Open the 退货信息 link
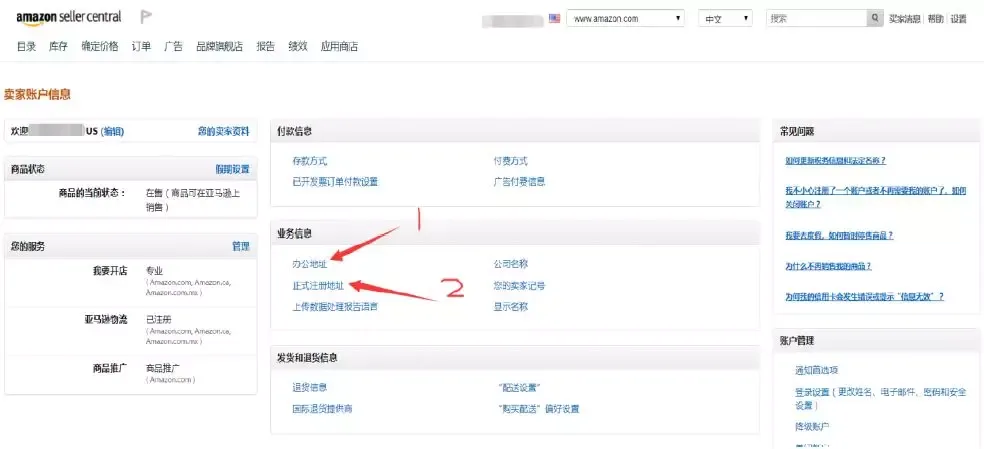This screenshot has width=984, height=449. [309, 387]
